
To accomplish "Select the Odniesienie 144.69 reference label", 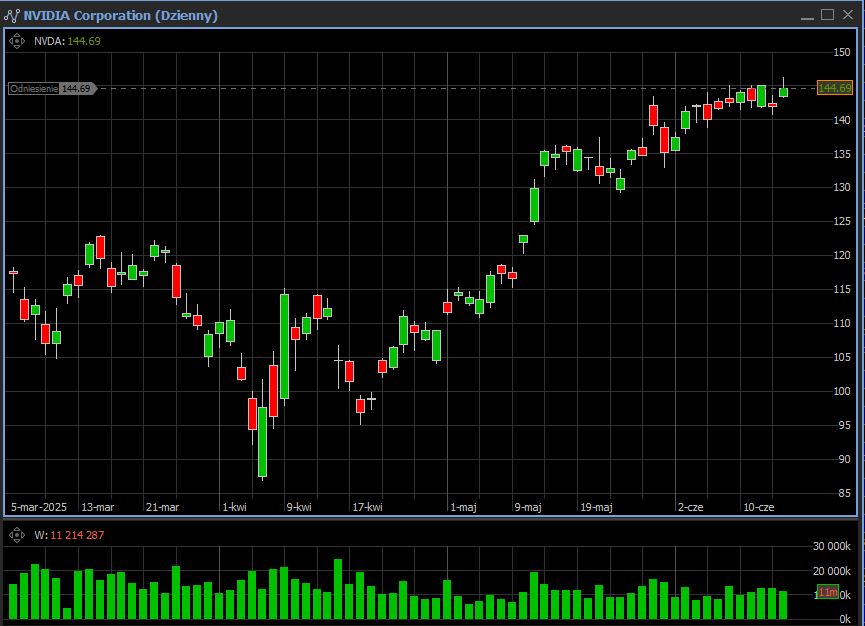I will (52, 88).
